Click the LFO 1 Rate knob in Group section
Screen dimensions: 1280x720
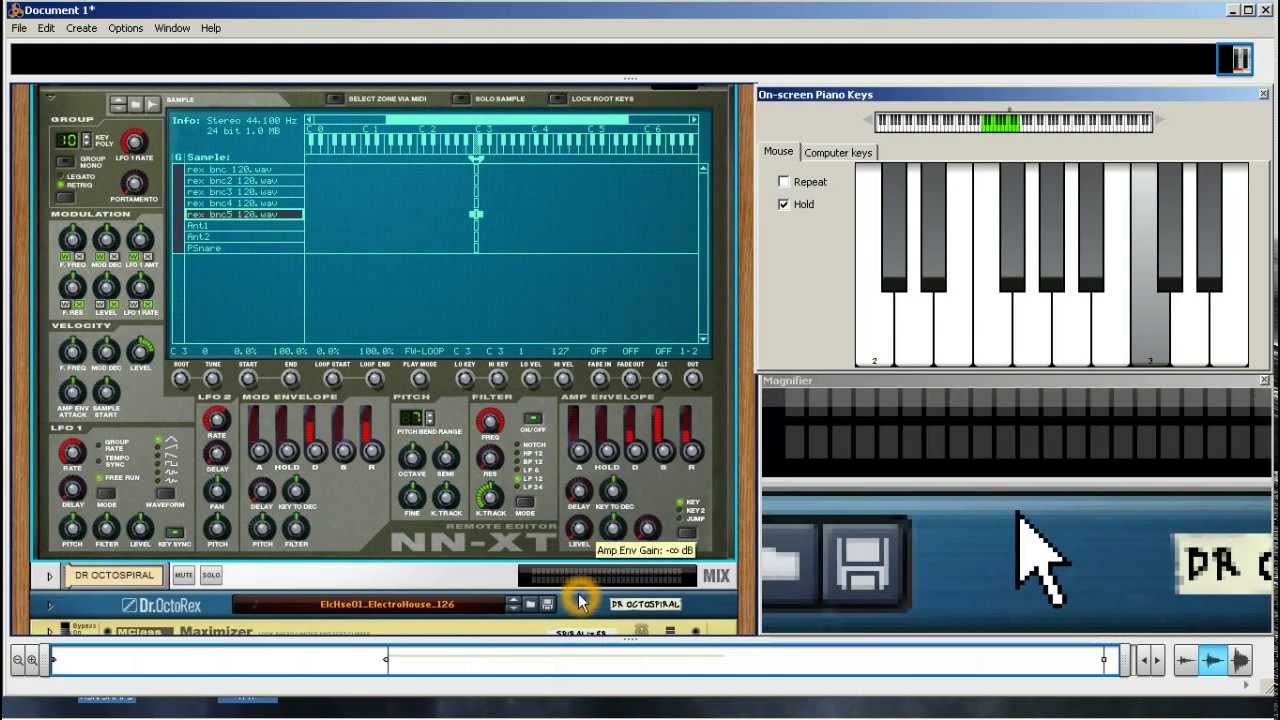click(133, 141)
